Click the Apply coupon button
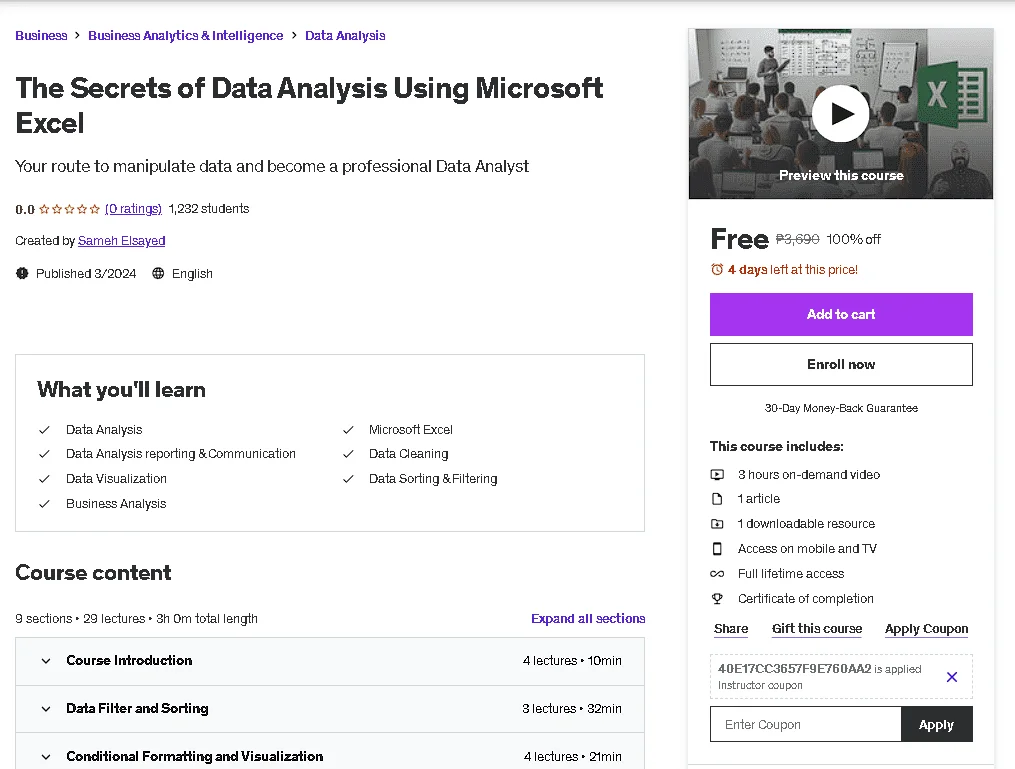 936,724
